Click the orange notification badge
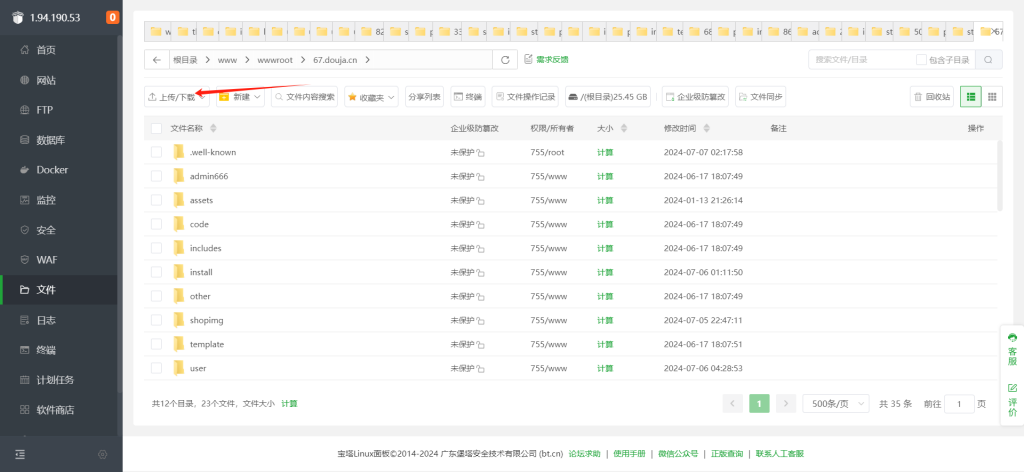This screenshot has height=472, width=1024. (x=112, y=18)
